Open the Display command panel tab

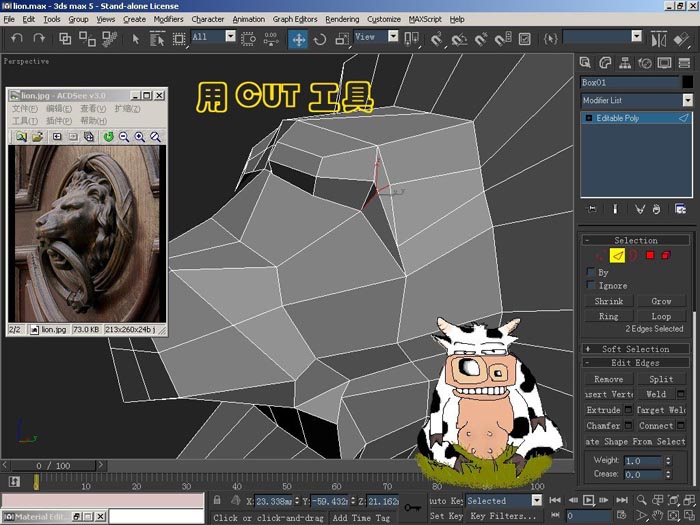pyautogui.click(x=664, y=63)
